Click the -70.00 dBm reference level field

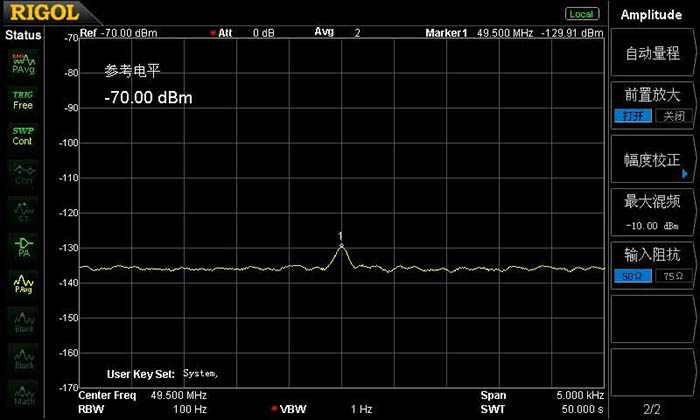point(149,98)
